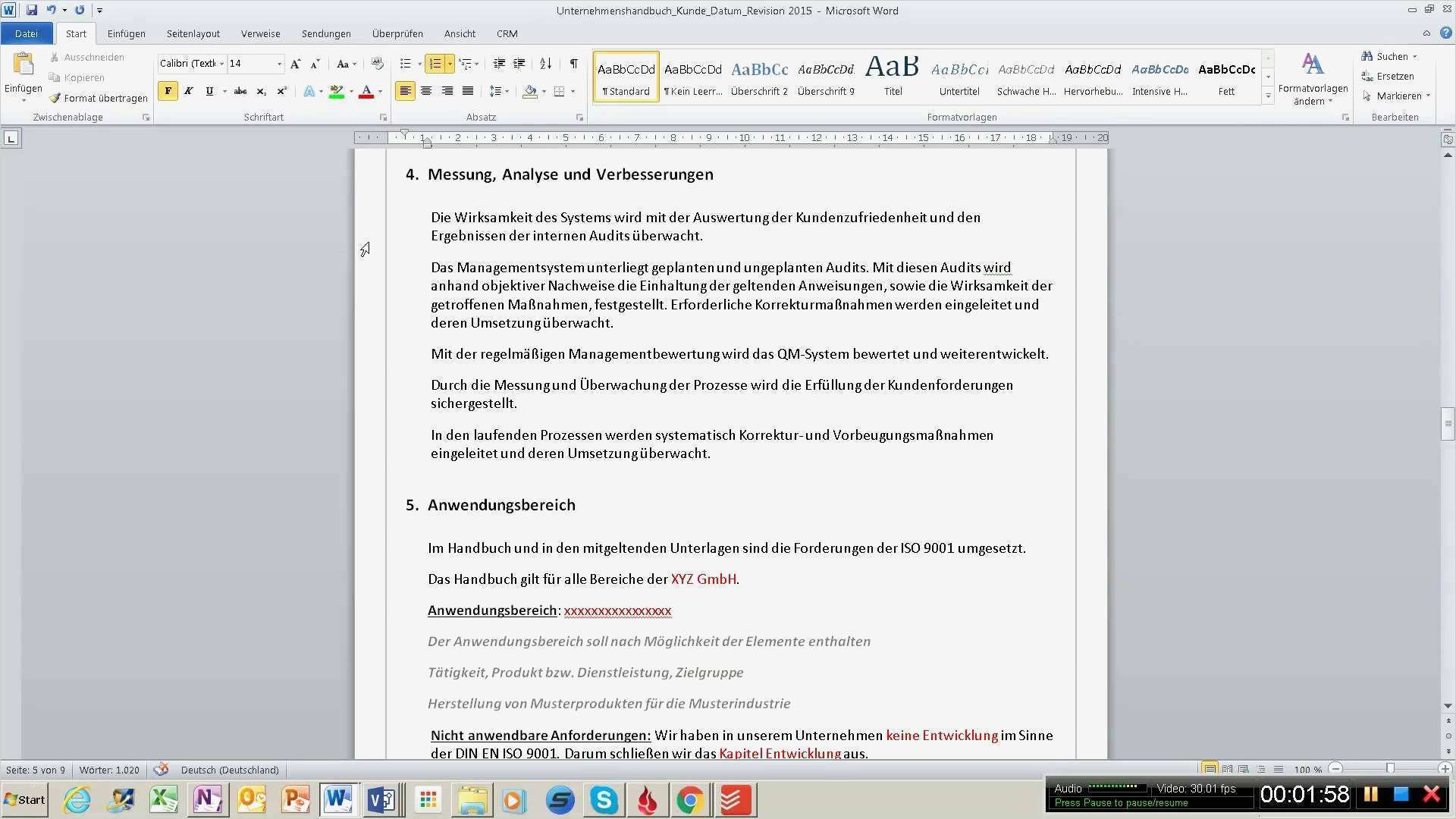Toggle bold formatting
This screenshot has height=819, width=1456.
(x=167, y=91)
